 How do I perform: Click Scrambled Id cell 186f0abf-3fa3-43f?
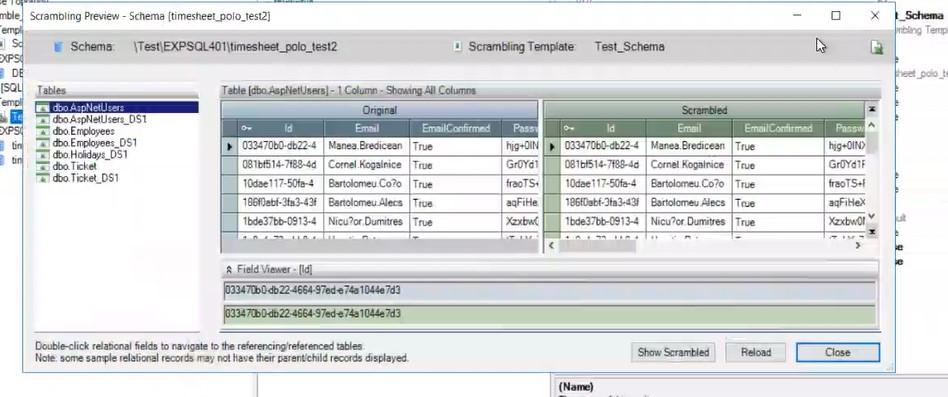tap(603, 203)
